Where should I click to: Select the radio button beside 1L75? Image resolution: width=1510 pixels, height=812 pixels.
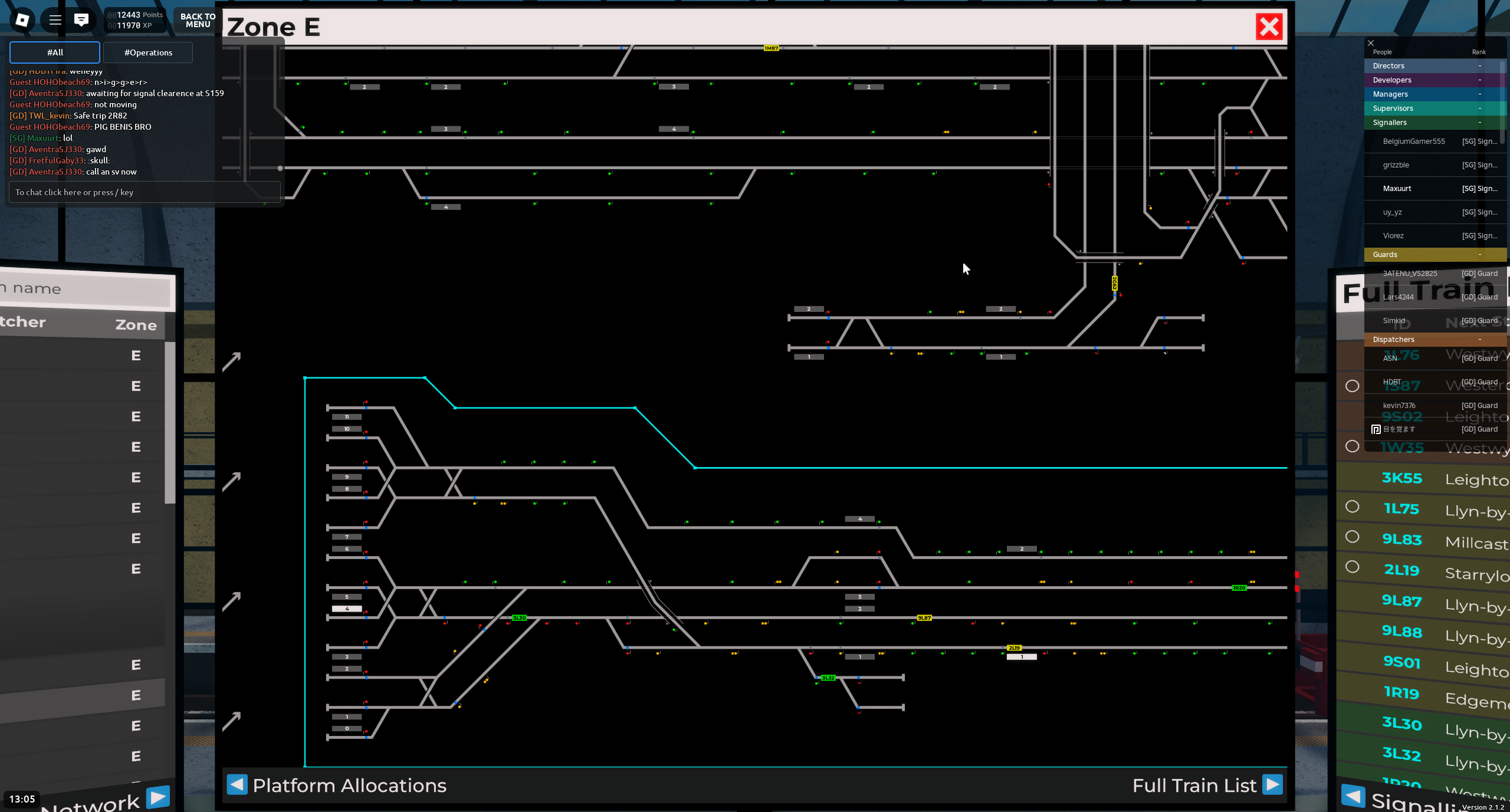coord(1353,507)
